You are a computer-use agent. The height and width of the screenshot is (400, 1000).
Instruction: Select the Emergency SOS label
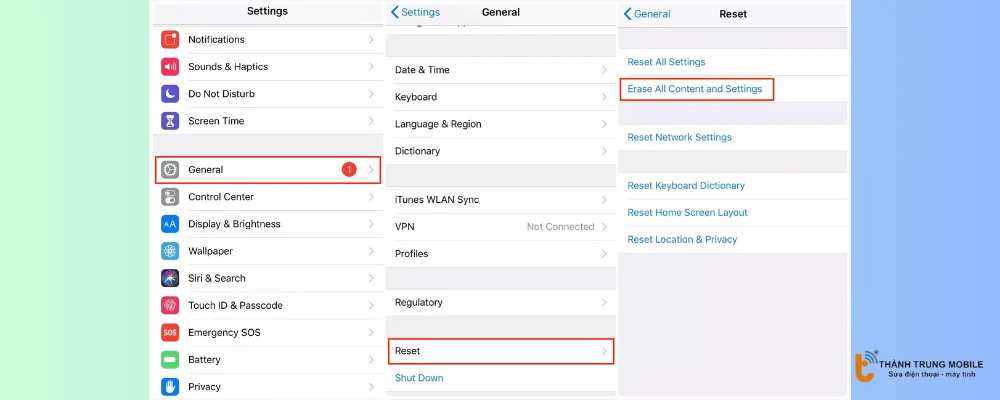224,332
